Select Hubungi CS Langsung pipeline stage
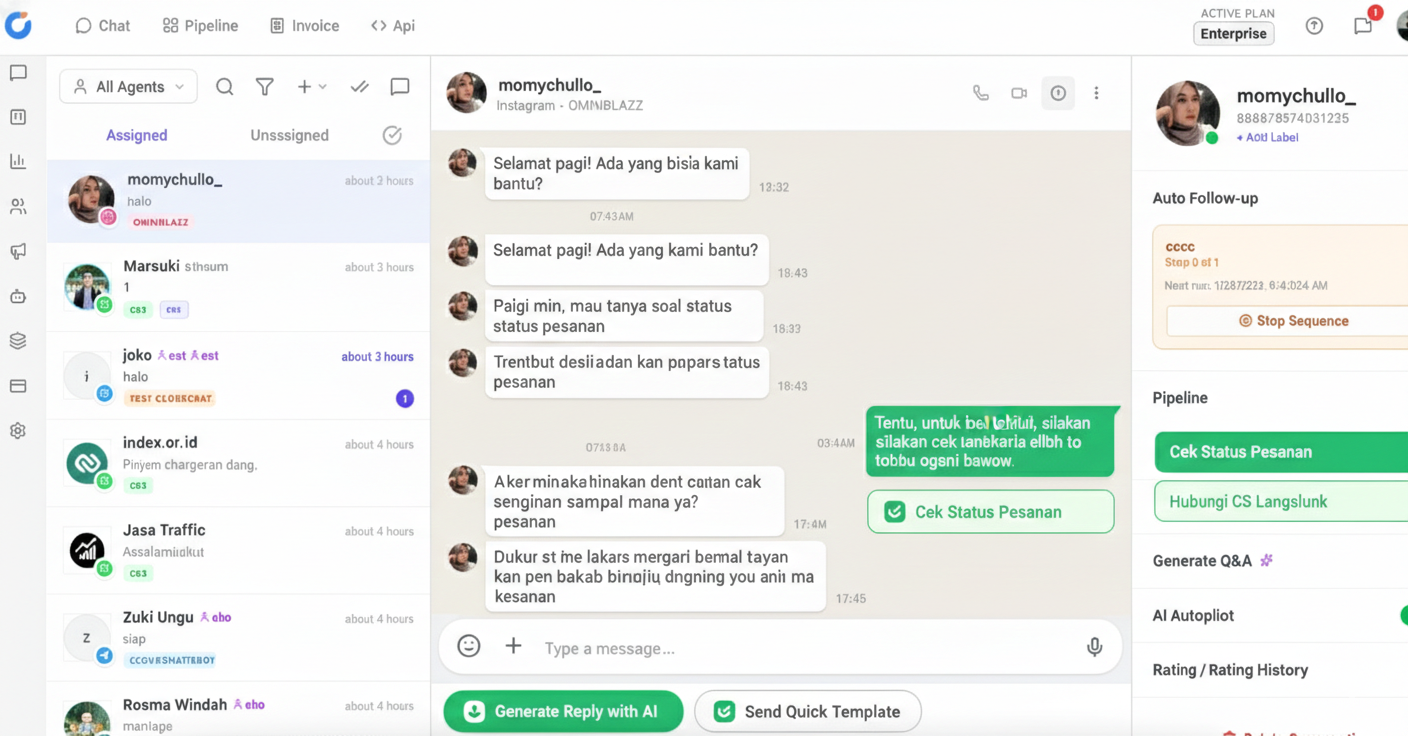Image resolution: width=1408 pixels, height=736 pixels. (1281, 502)
